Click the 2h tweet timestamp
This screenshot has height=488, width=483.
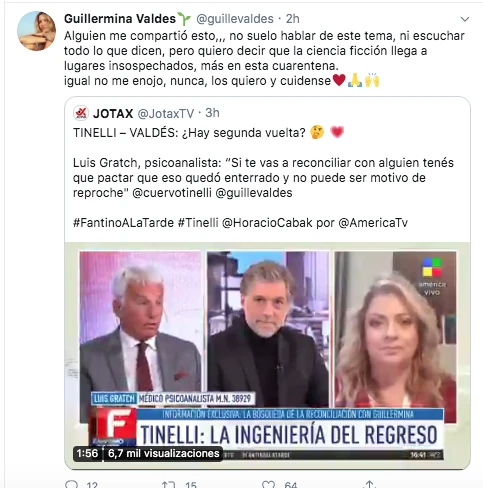292,19
